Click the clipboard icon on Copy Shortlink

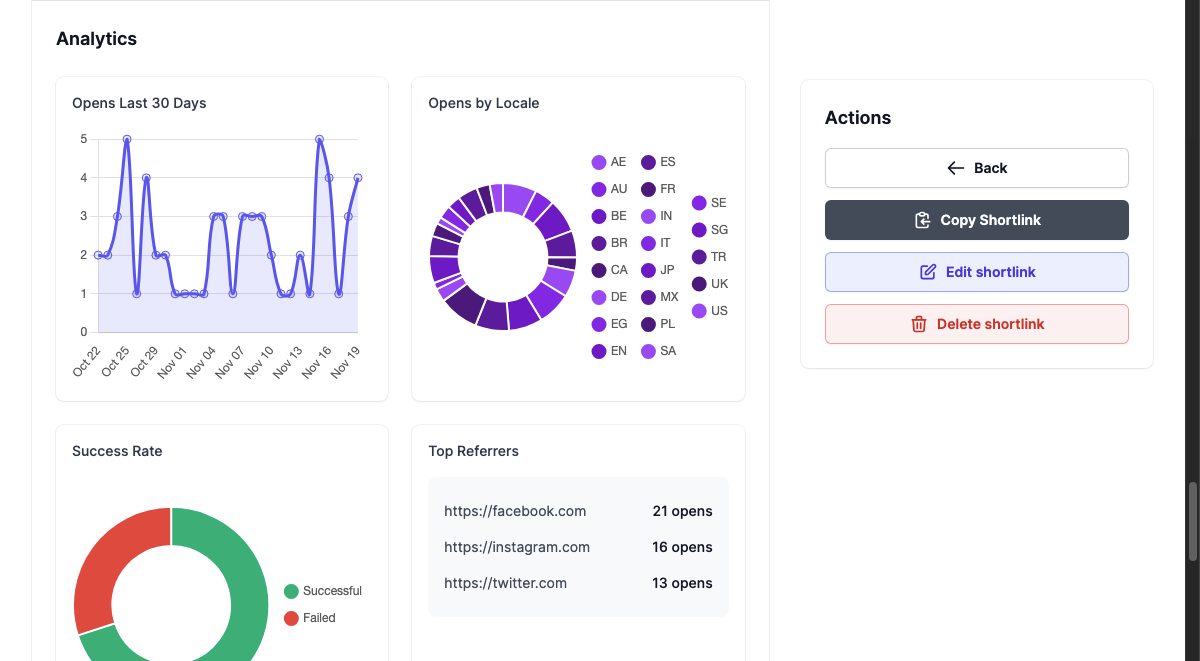(x=923, y=220)
